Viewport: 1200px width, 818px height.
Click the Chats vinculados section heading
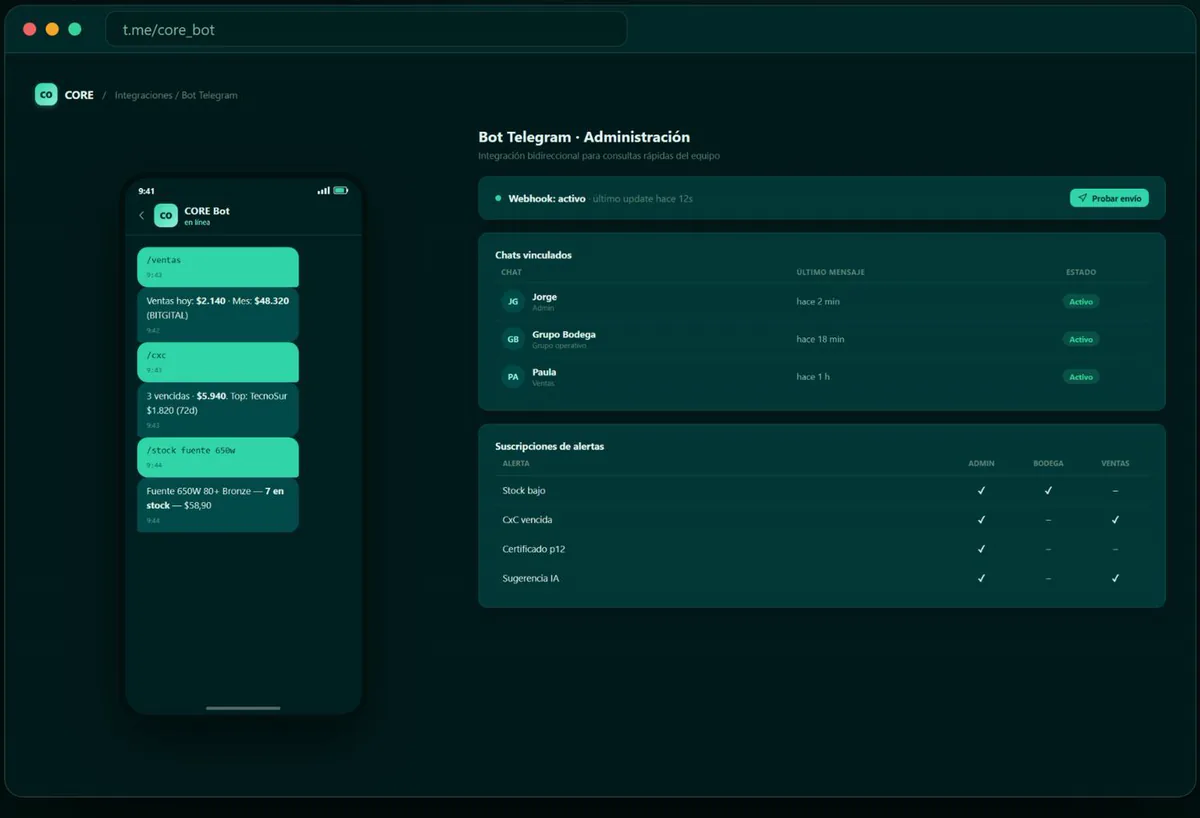click(x=533, y=255)
